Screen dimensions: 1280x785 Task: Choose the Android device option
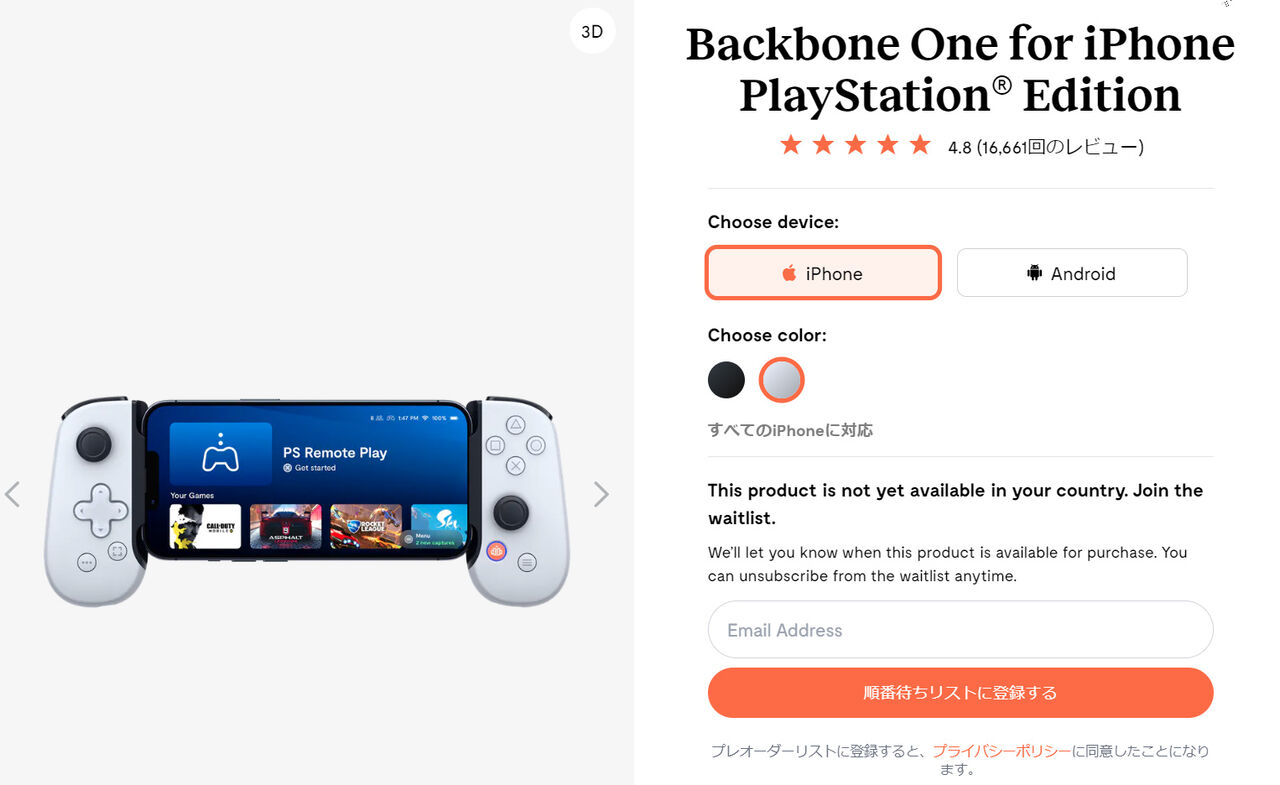coord(1071,273)
